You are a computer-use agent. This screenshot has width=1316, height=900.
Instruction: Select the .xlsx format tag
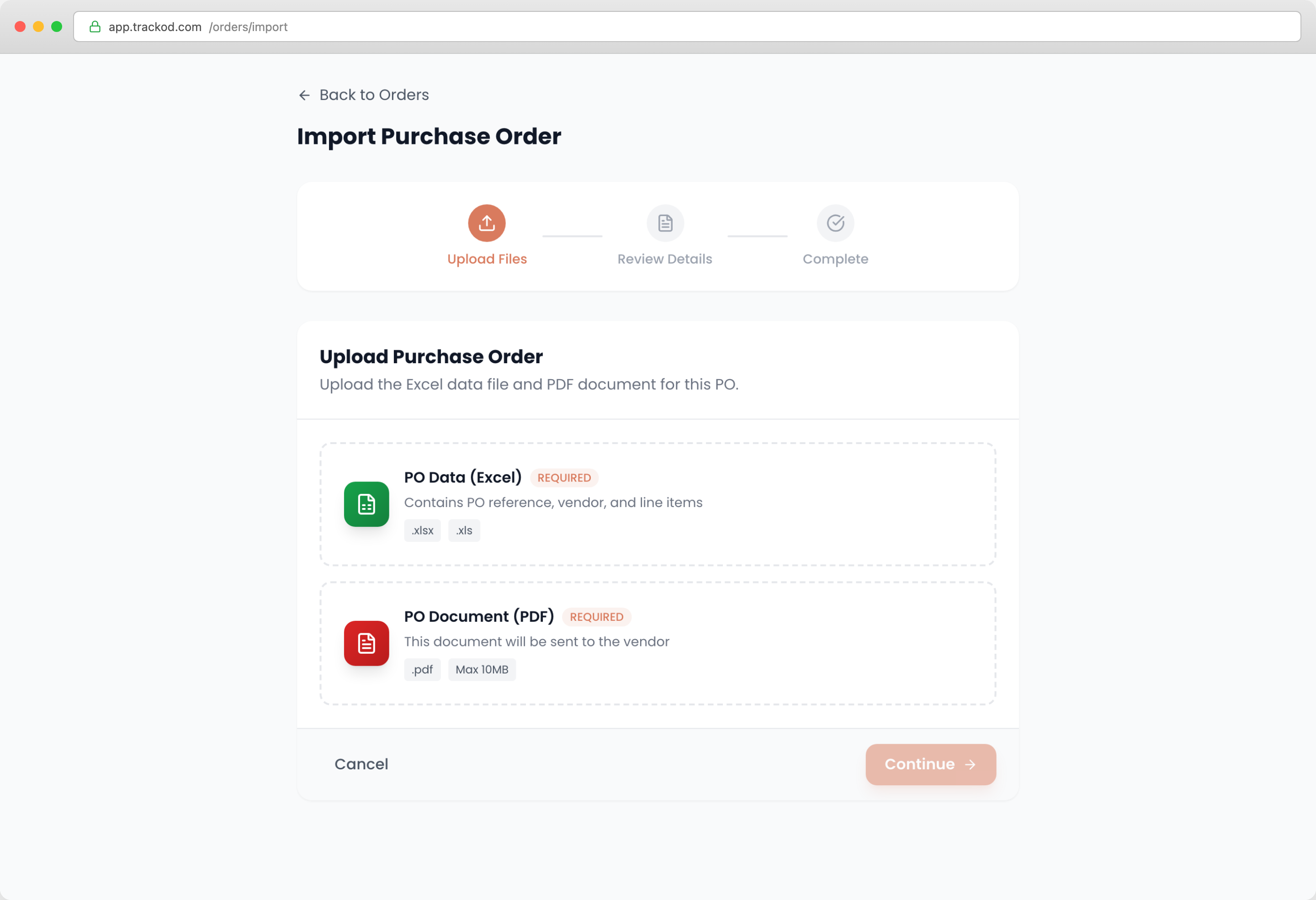(422, 530)
